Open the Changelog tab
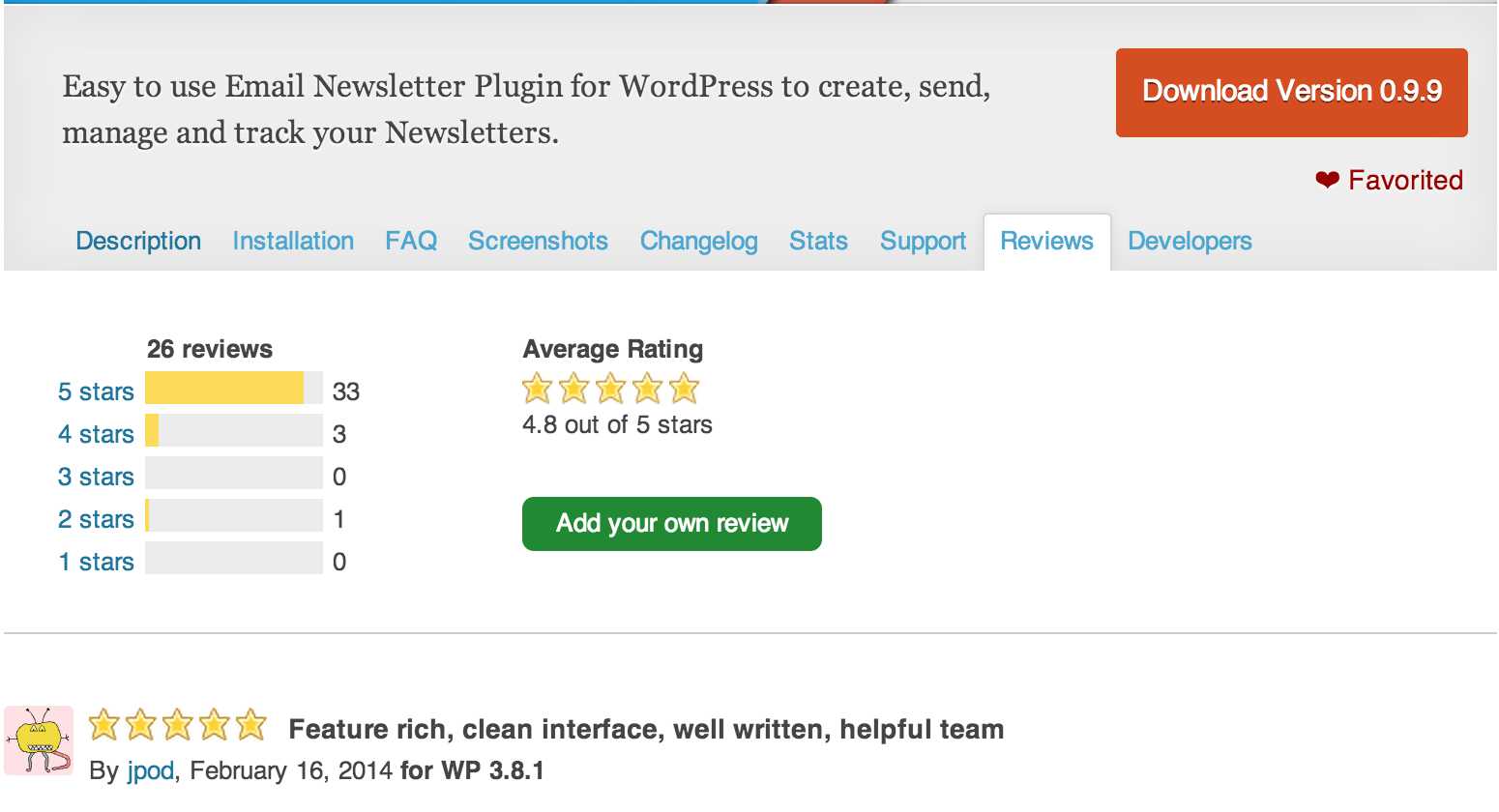This screenshot has height=812, width=1499. (699, 241)
